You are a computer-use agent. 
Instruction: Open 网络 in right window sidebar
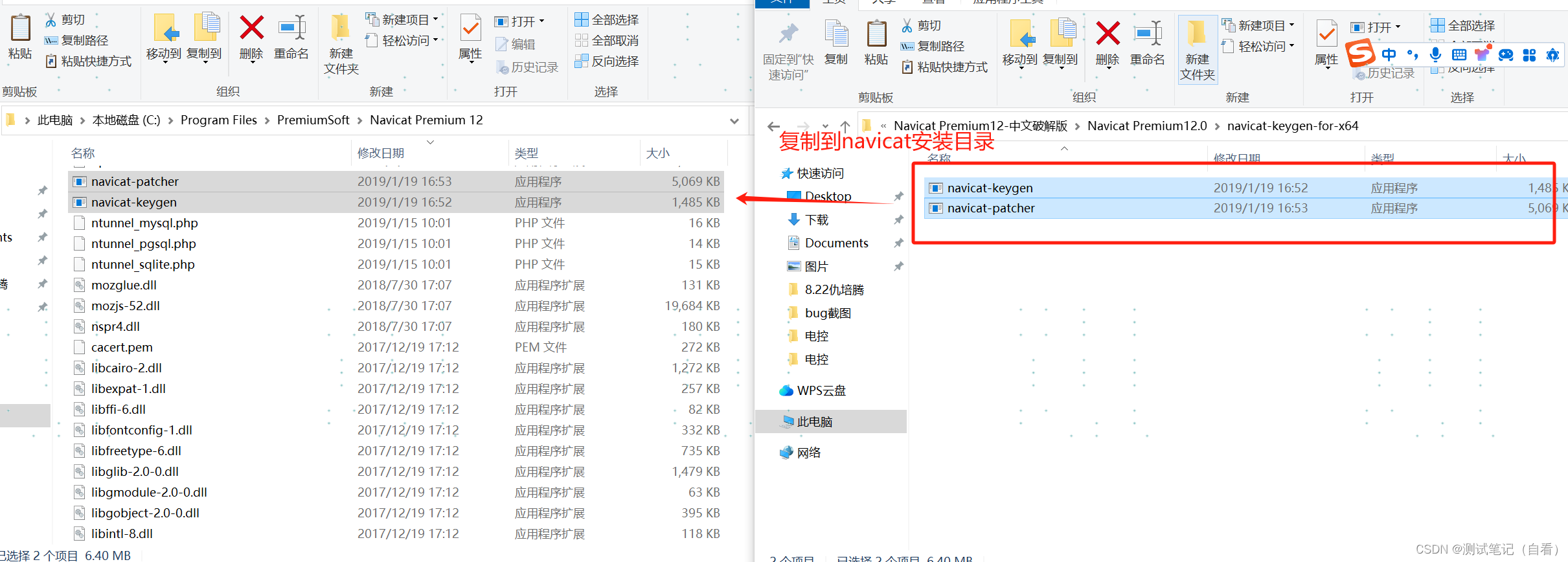(801, 453)
